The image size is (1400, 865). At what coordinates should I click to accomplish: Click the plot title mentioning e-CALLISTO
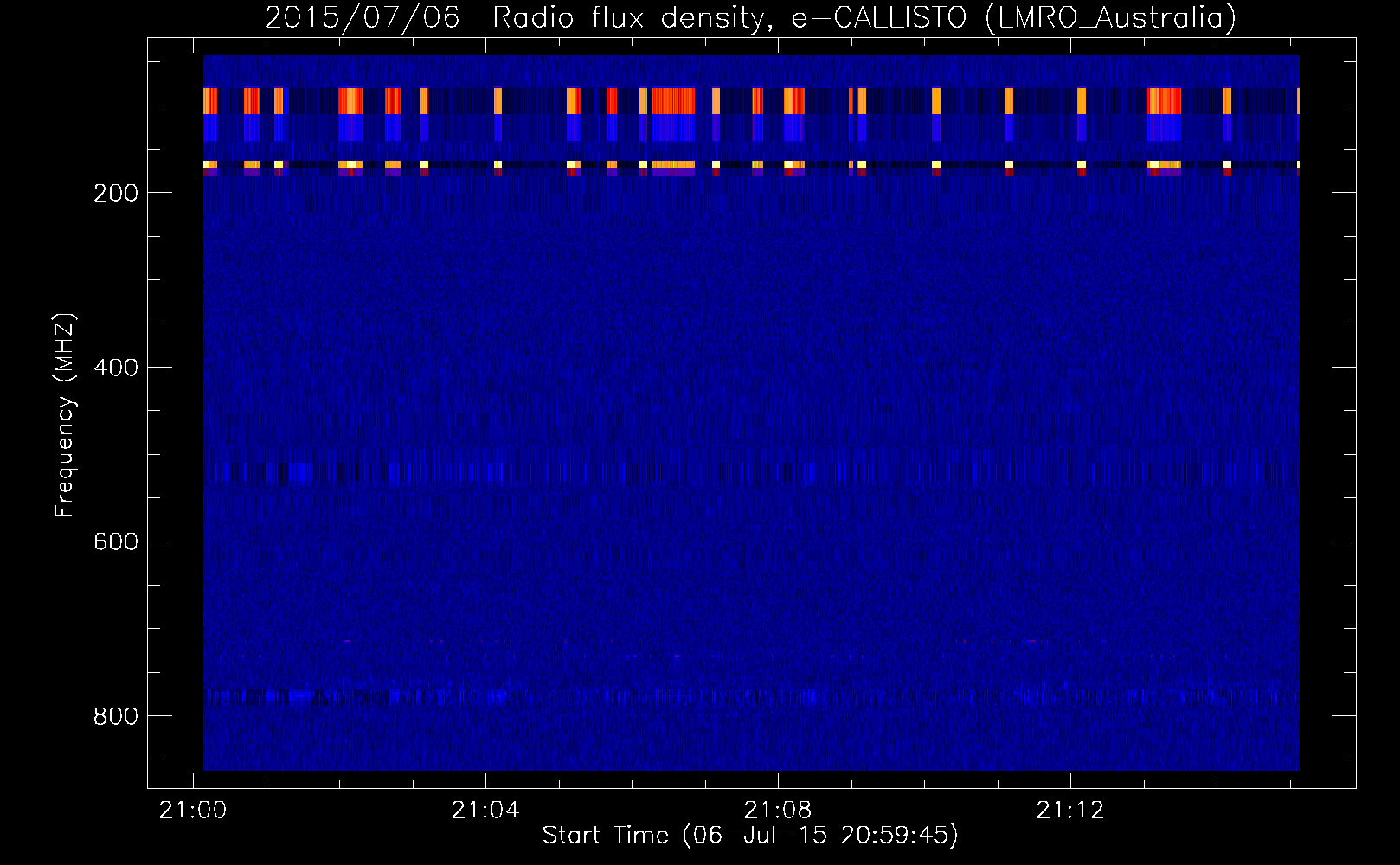(750, 18)
